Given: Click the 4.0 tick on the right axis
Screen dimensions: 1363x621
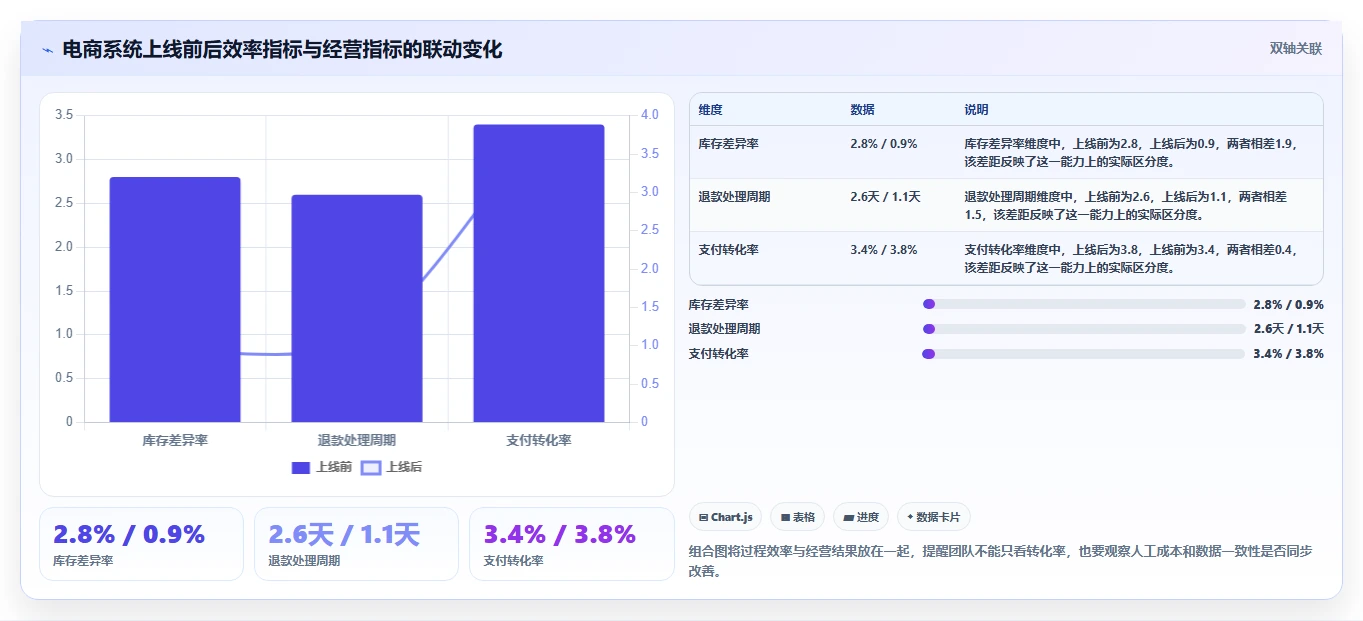Looking at the screenshot, I should [650, 115].
